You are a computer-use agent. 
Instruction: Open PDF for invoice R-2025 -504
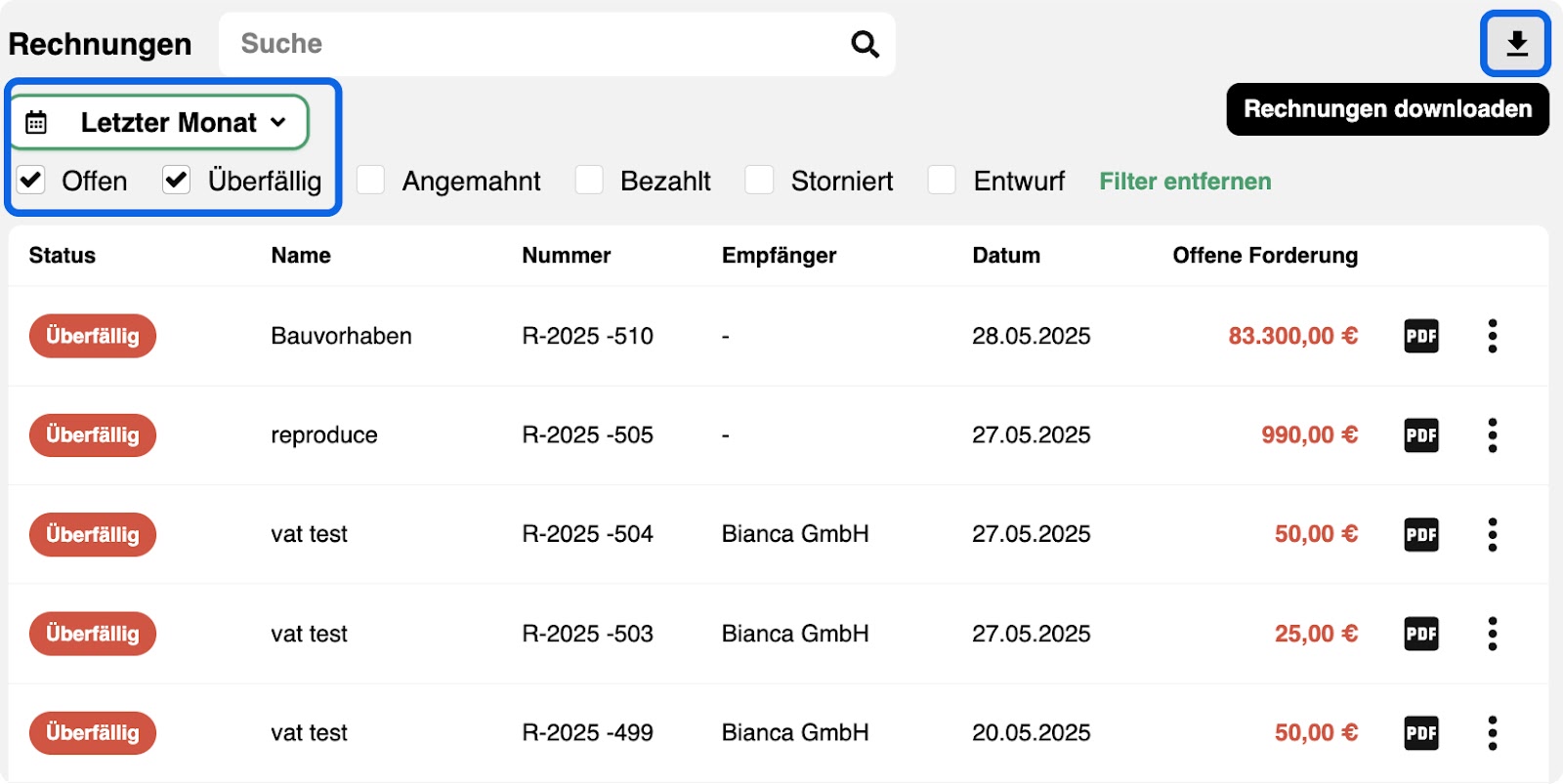(1420, 534)
